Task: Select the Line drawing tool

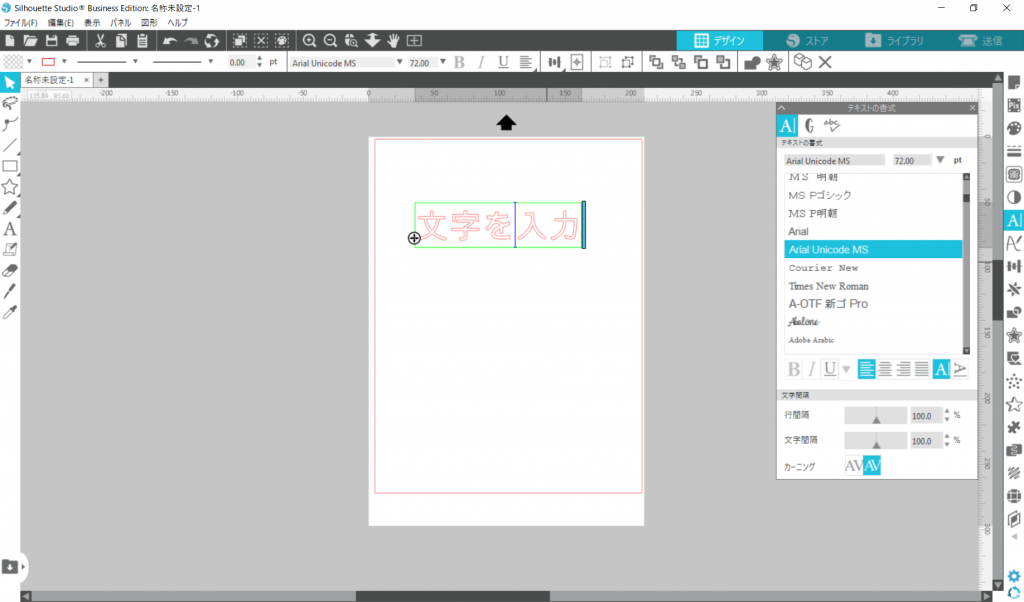Action: click(x=10, y=145)
